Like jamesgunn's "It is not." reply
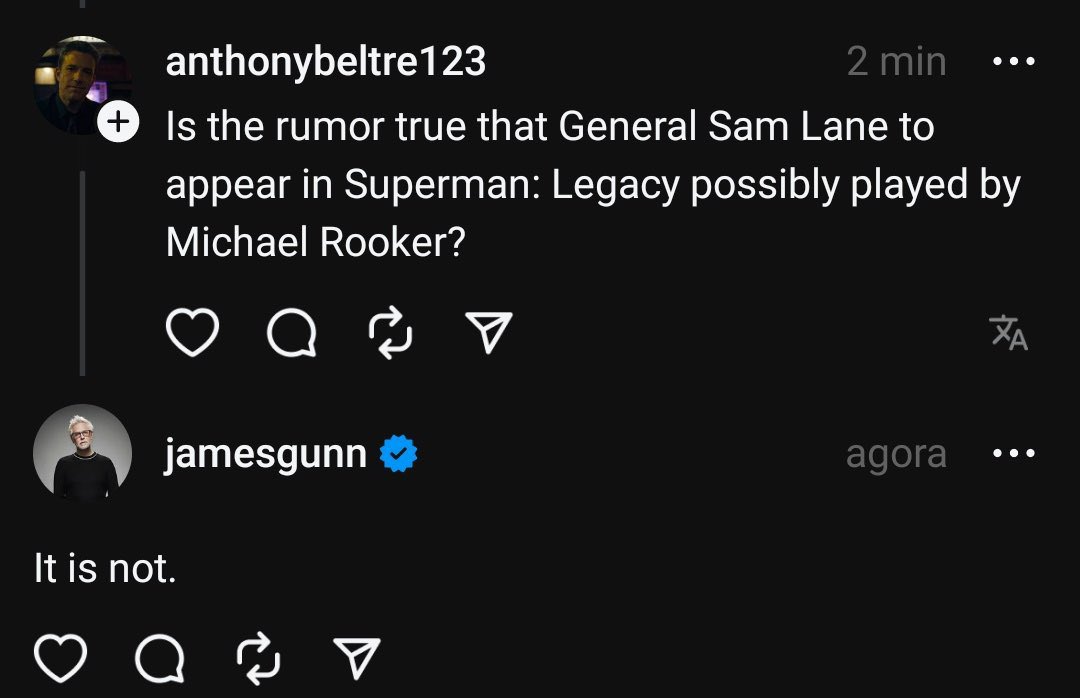This screenshot has height=698, width=1080. (60, 657)
